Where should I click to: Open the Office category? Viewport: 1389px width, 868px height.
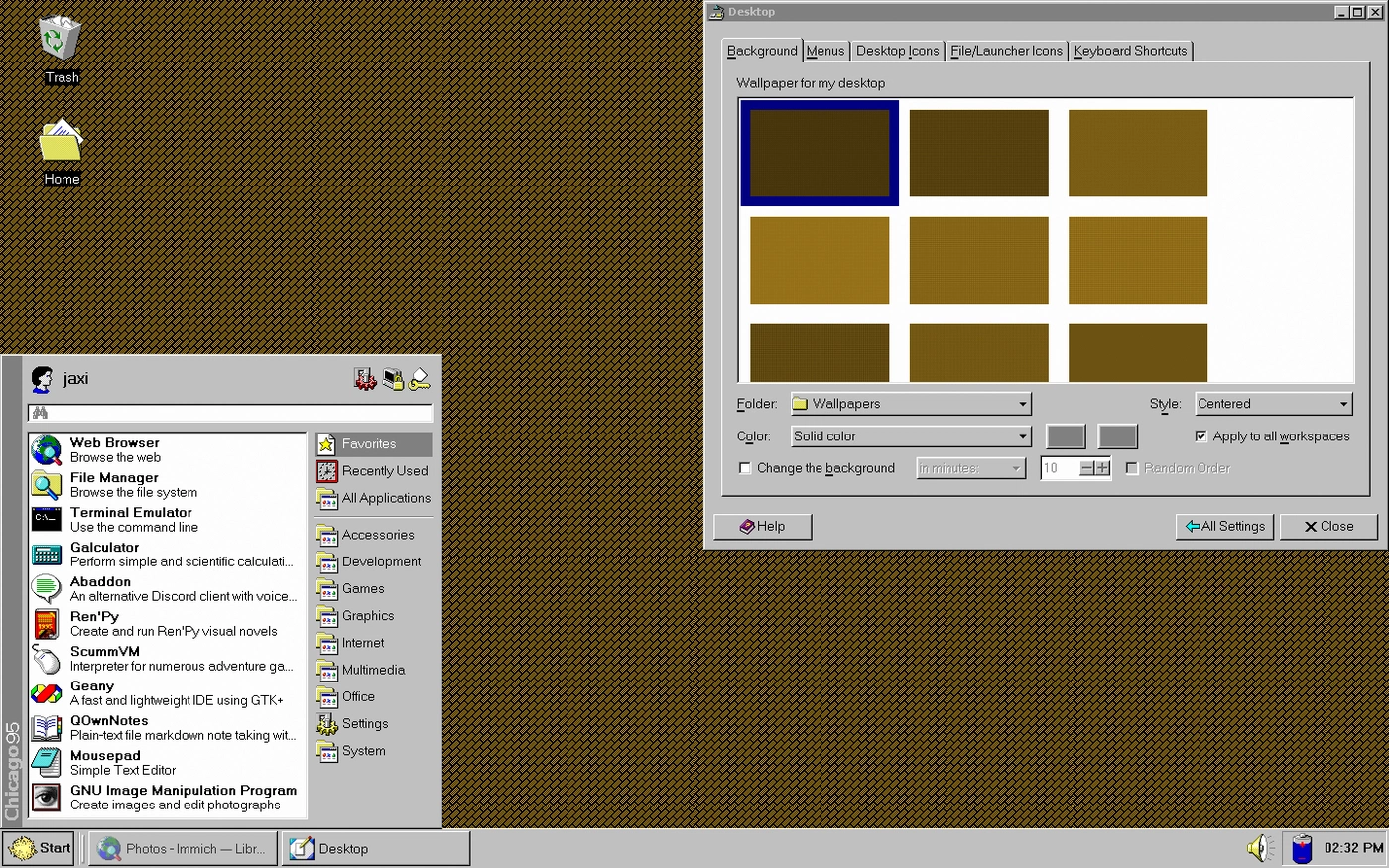[373, 696]
